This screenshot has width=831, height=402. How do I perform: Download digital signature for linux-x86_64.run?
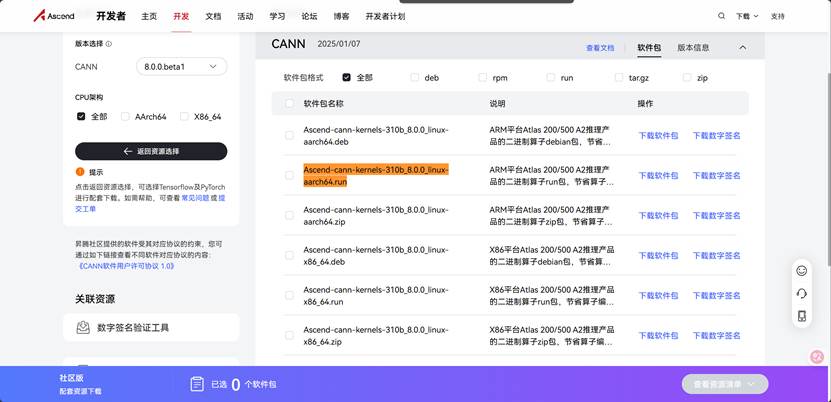717,296
